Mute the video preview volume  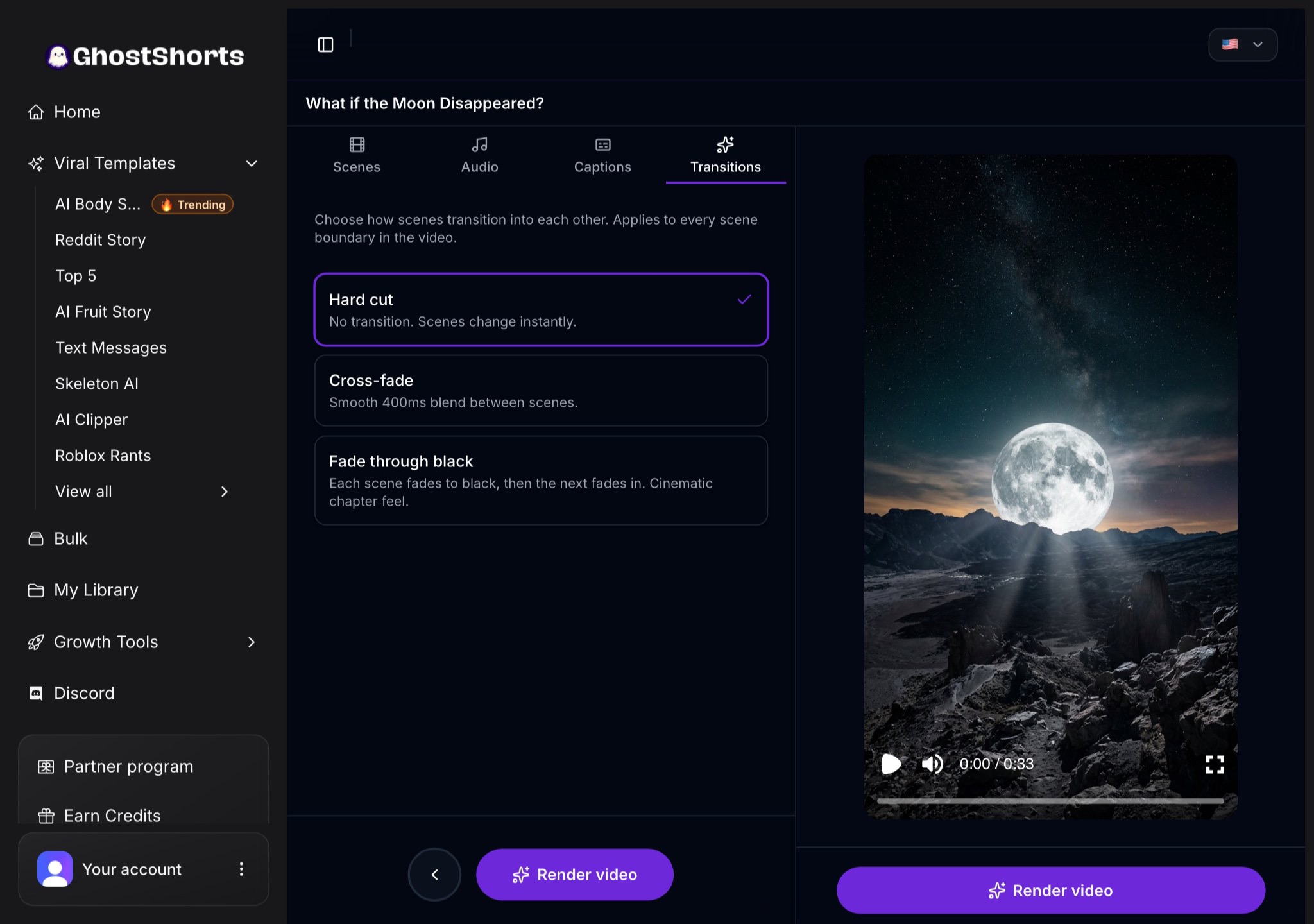(932, 764)
